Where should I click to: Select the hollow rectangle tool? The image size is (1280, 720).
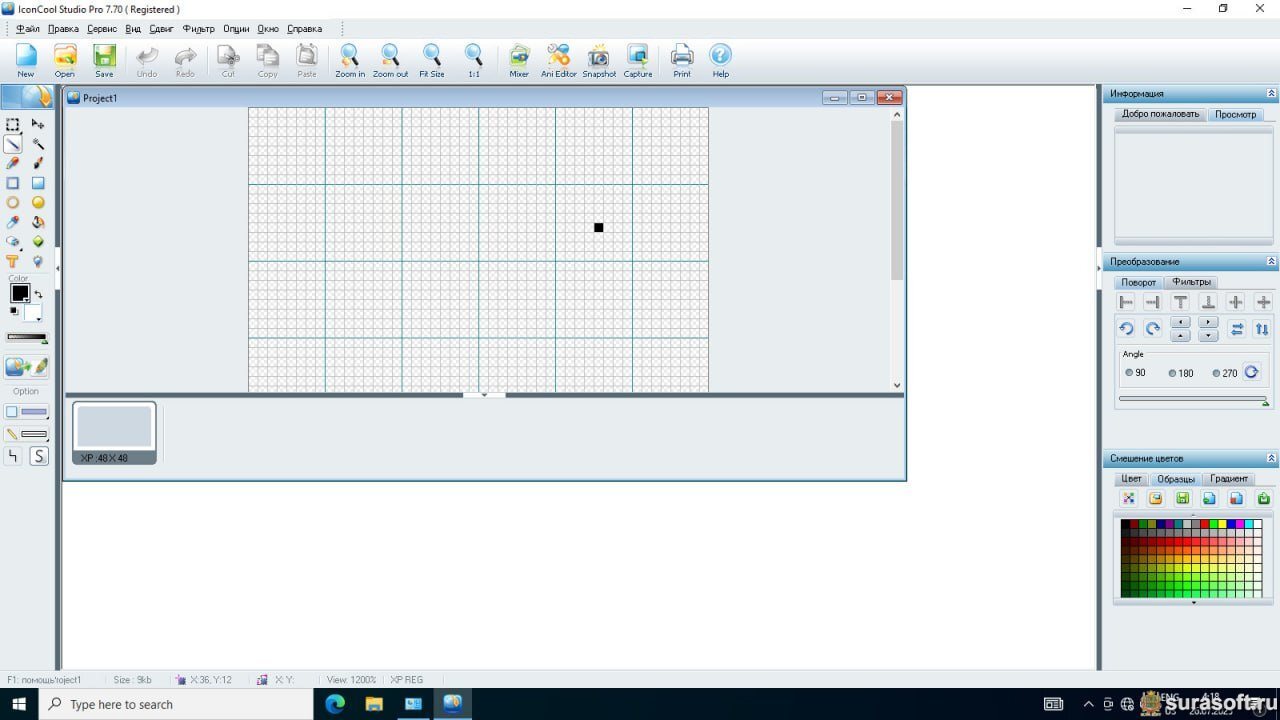13,183
